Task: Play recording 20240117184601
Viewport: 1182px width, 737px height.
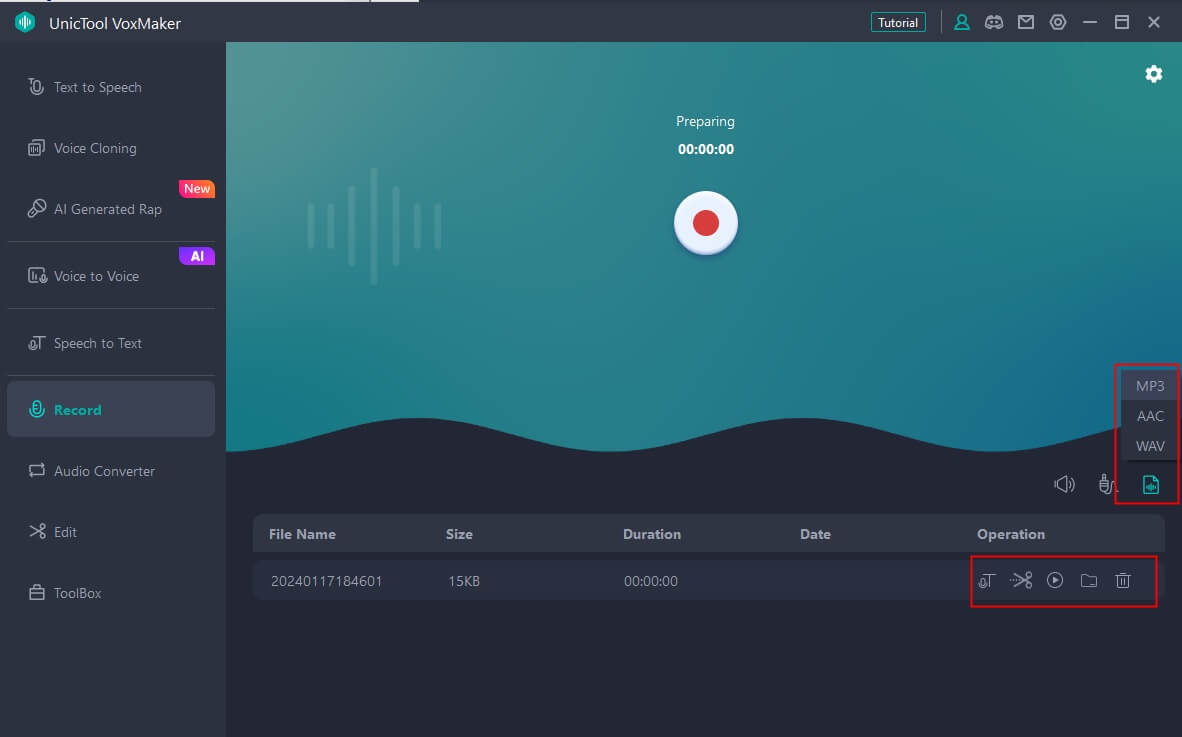Action: (x=1055, y=580)
